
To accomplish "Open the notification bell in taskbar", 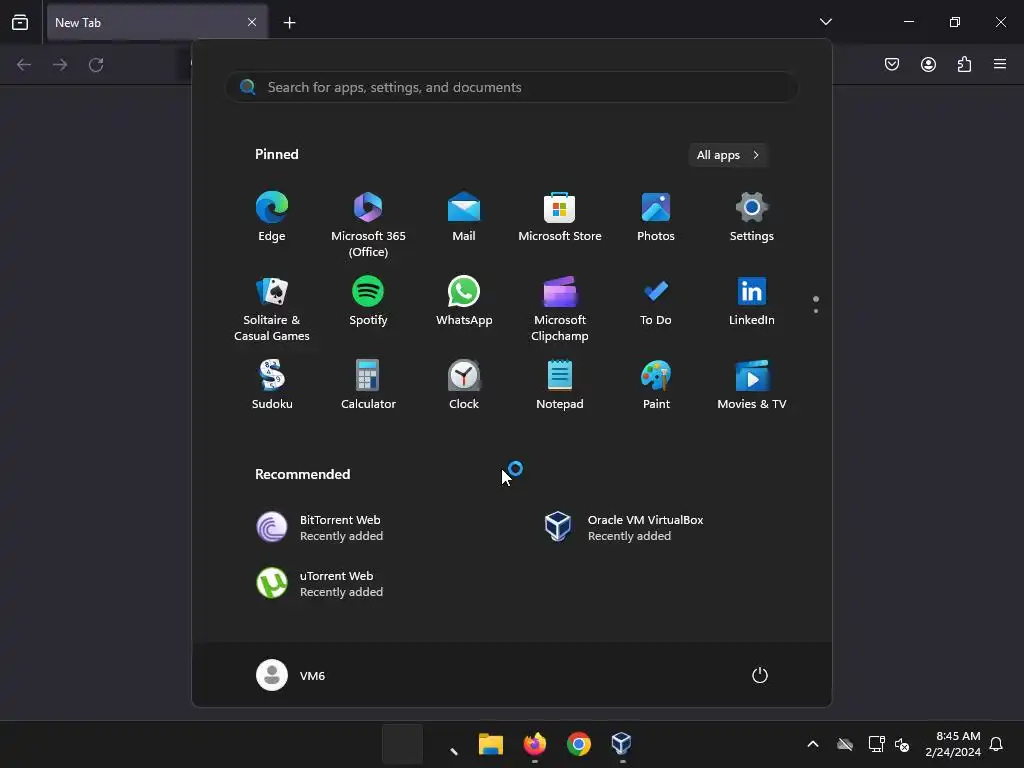I will tap(997, 744).
